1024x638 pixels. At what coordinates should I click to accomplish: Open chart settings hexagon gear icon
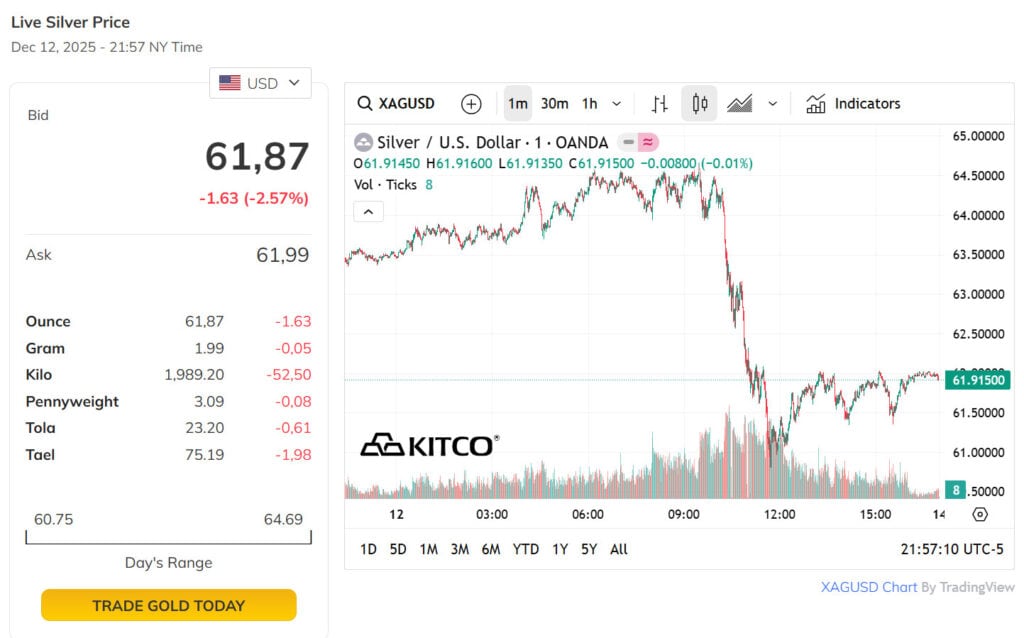click(x=980, y=514)
